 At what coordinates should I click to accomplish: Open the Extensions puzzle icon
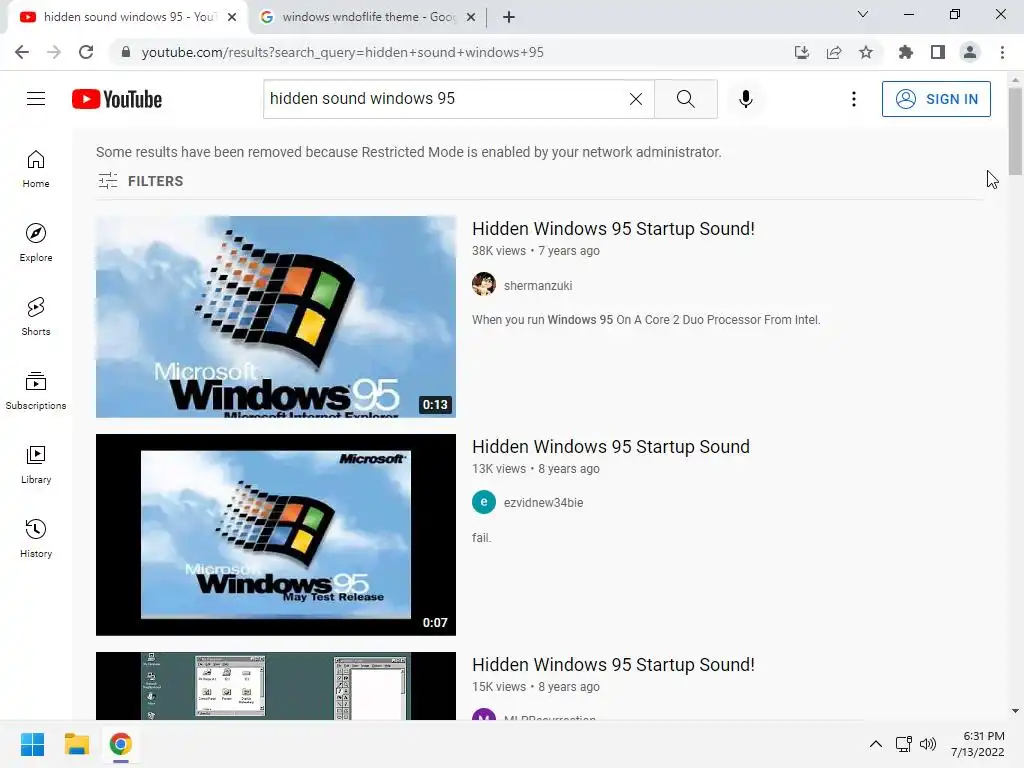[906, 52]
